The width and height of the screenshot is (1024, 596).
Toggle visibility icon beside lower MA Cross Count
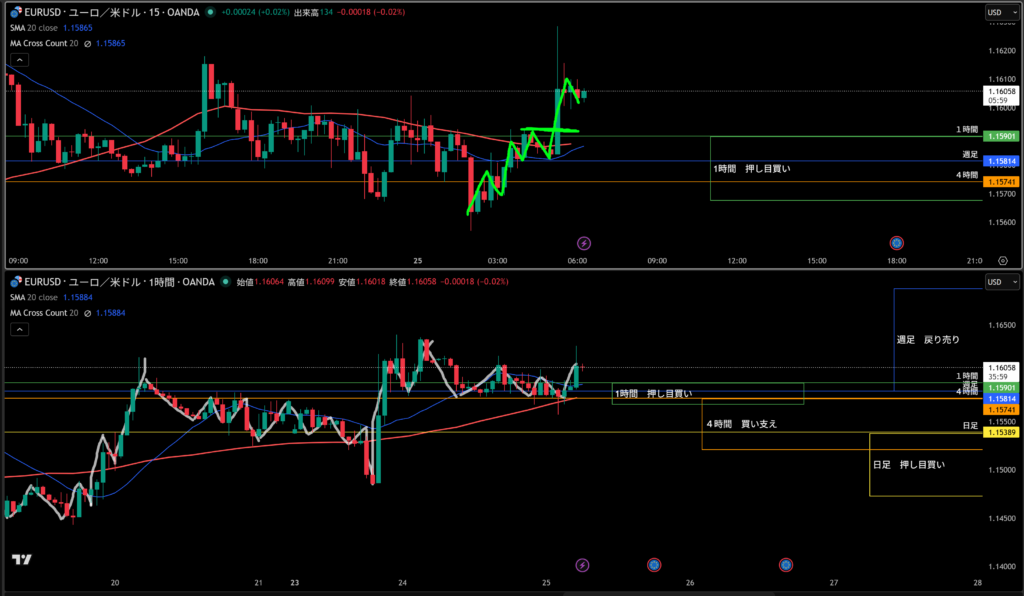[x=88, y=313]
